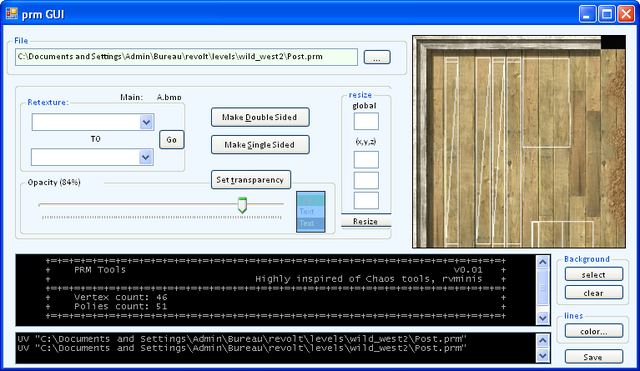Viewport: 640px width, 371px height.
Task: Click 'Polies count: 51' console text
Action: click(x=121, y=307)
